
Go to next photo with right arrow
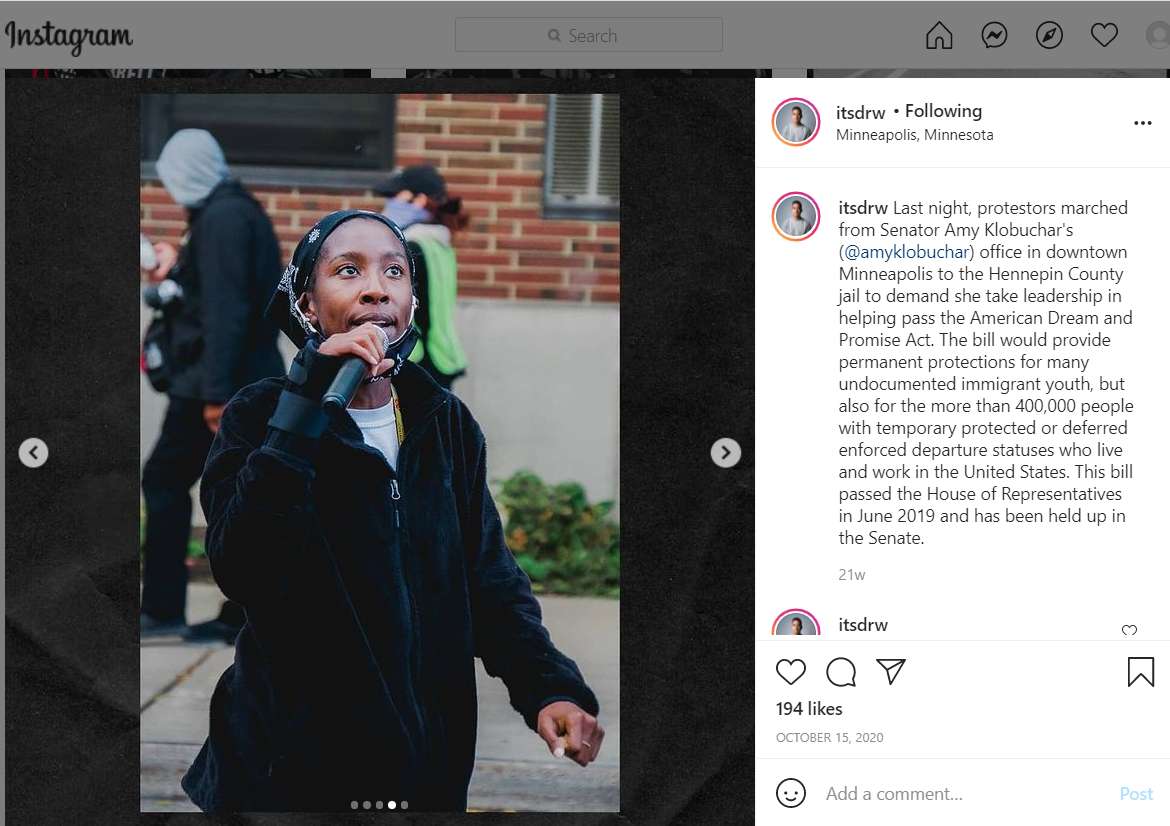[725, 452]
